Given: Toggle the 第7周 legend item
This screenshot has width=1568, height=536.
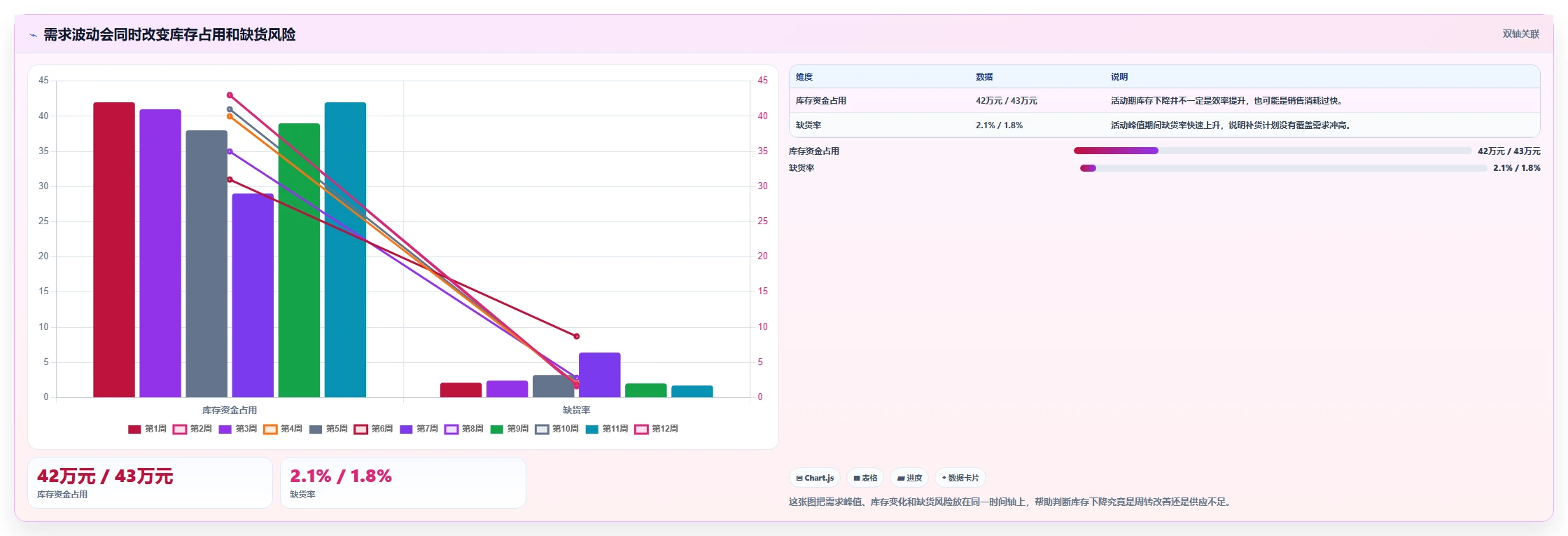Looking at the screenshot, I should tap(419, 429).
